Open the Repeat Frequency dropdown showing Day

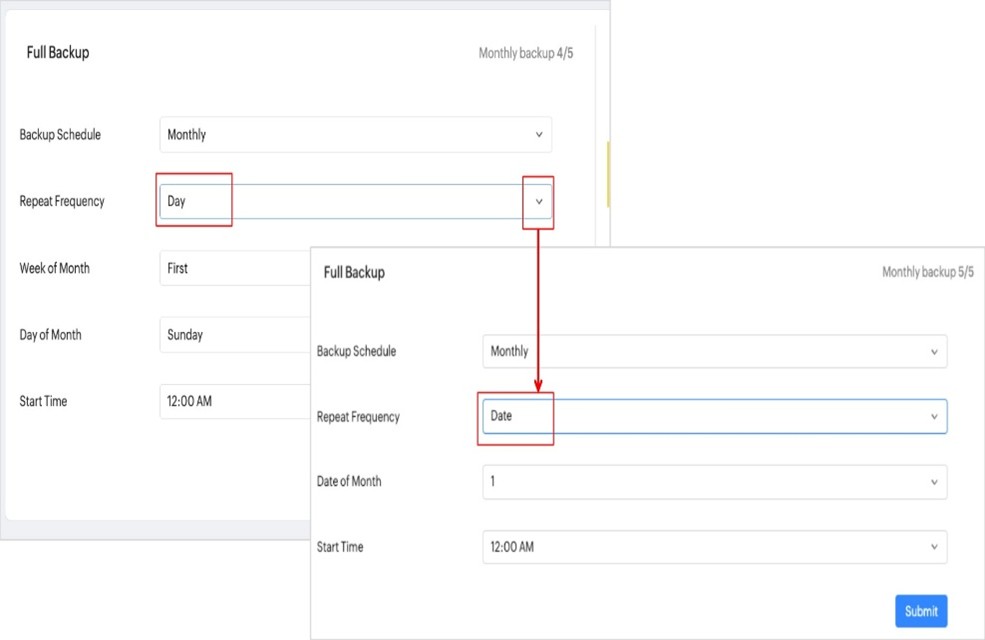(x=340, y=201)
